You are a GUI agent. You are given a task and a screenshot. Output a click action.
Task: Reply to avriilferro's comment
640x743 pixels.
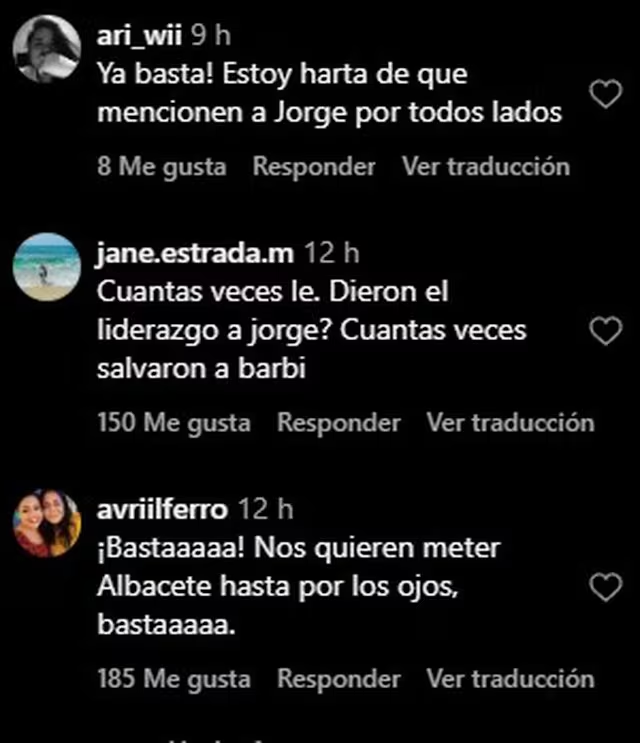click(339, 679)
